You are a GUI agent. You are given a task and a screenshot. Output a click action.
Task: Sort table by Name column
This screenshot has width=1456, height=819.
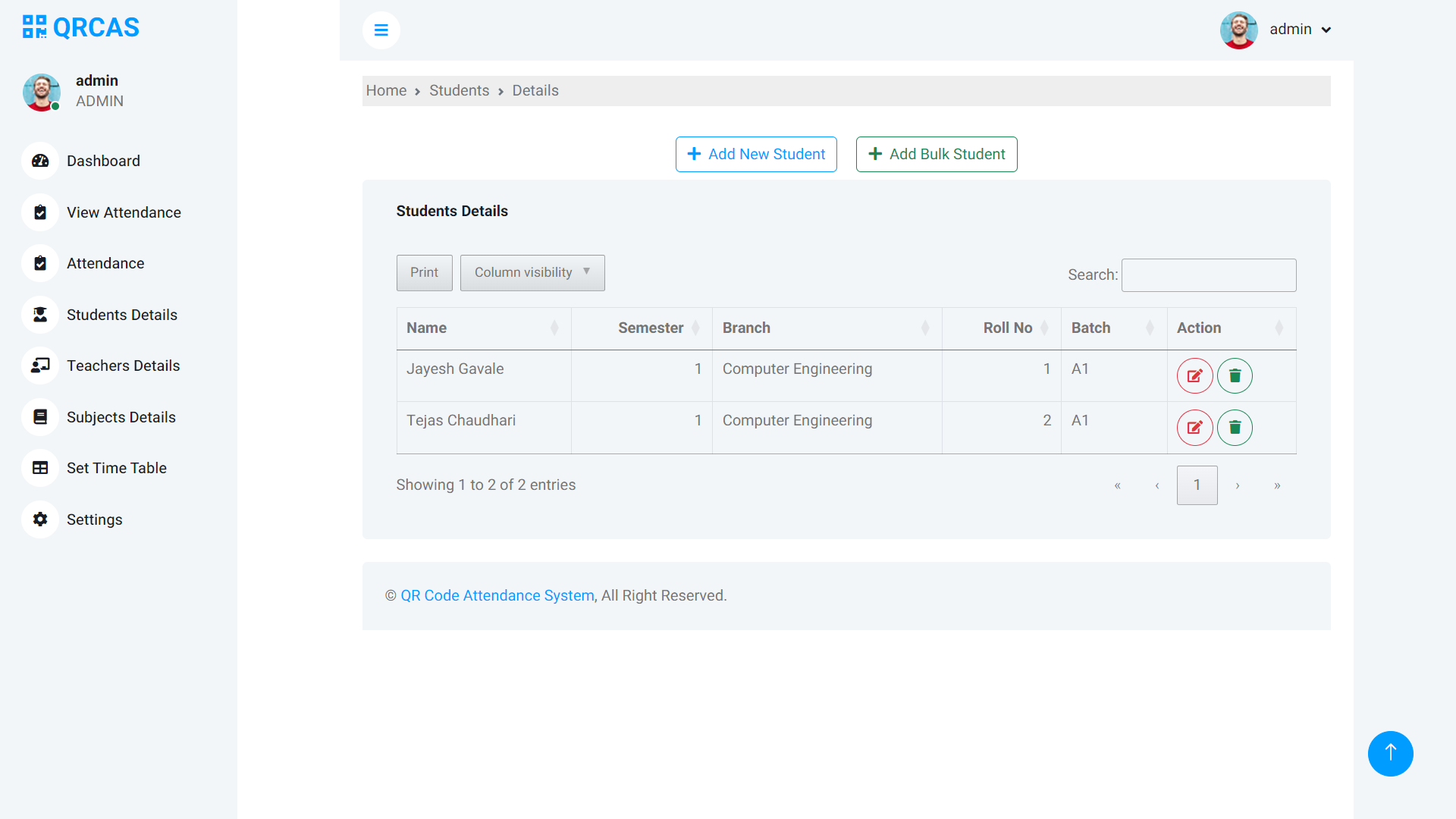click(x=483, y=328)
